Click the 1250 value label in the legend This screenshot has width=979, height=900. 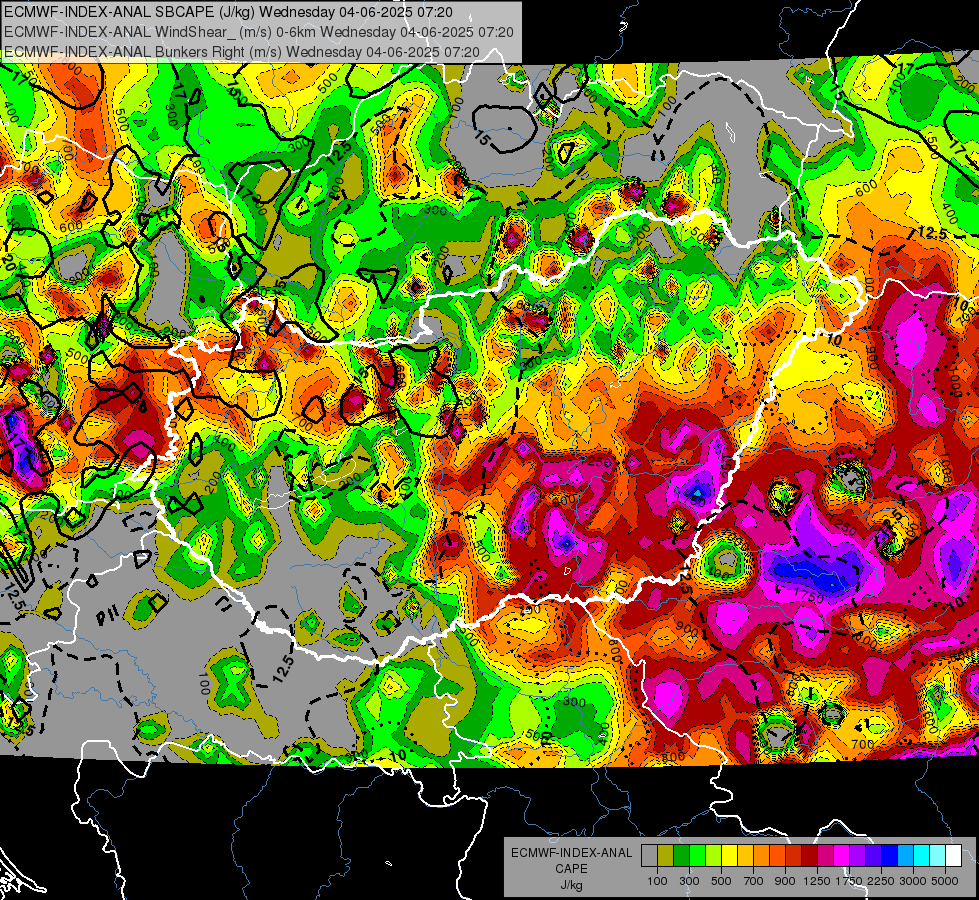pyautogui.click(x=817, y=881)
